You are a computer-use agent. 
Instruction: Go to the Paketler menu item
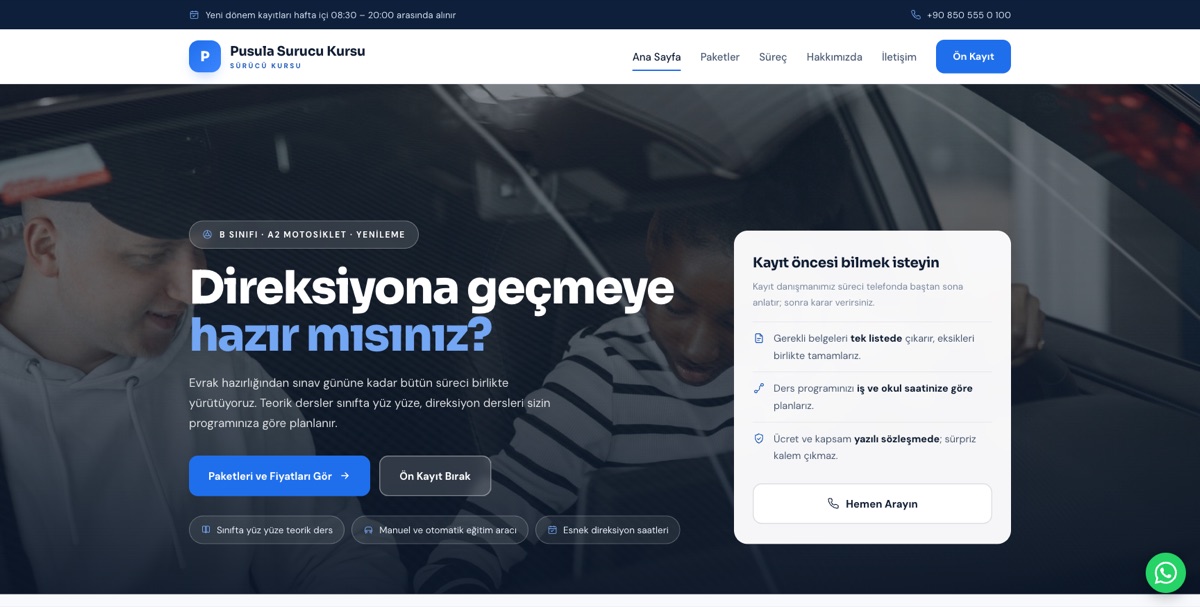point(720,57)
